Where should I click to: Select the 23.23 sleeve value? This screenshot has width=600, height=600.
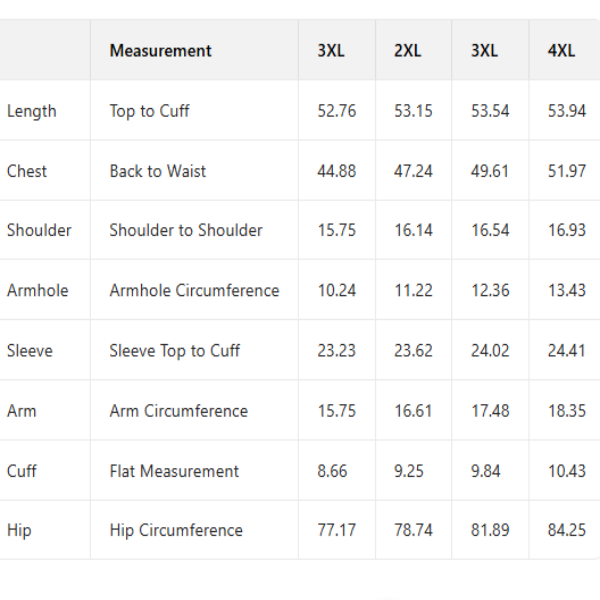pos(337,351)
